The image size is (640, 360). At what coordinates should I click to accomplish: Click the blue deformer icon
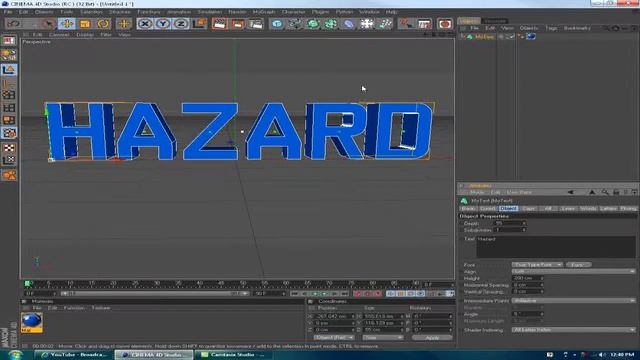click(x=349, y=24)
